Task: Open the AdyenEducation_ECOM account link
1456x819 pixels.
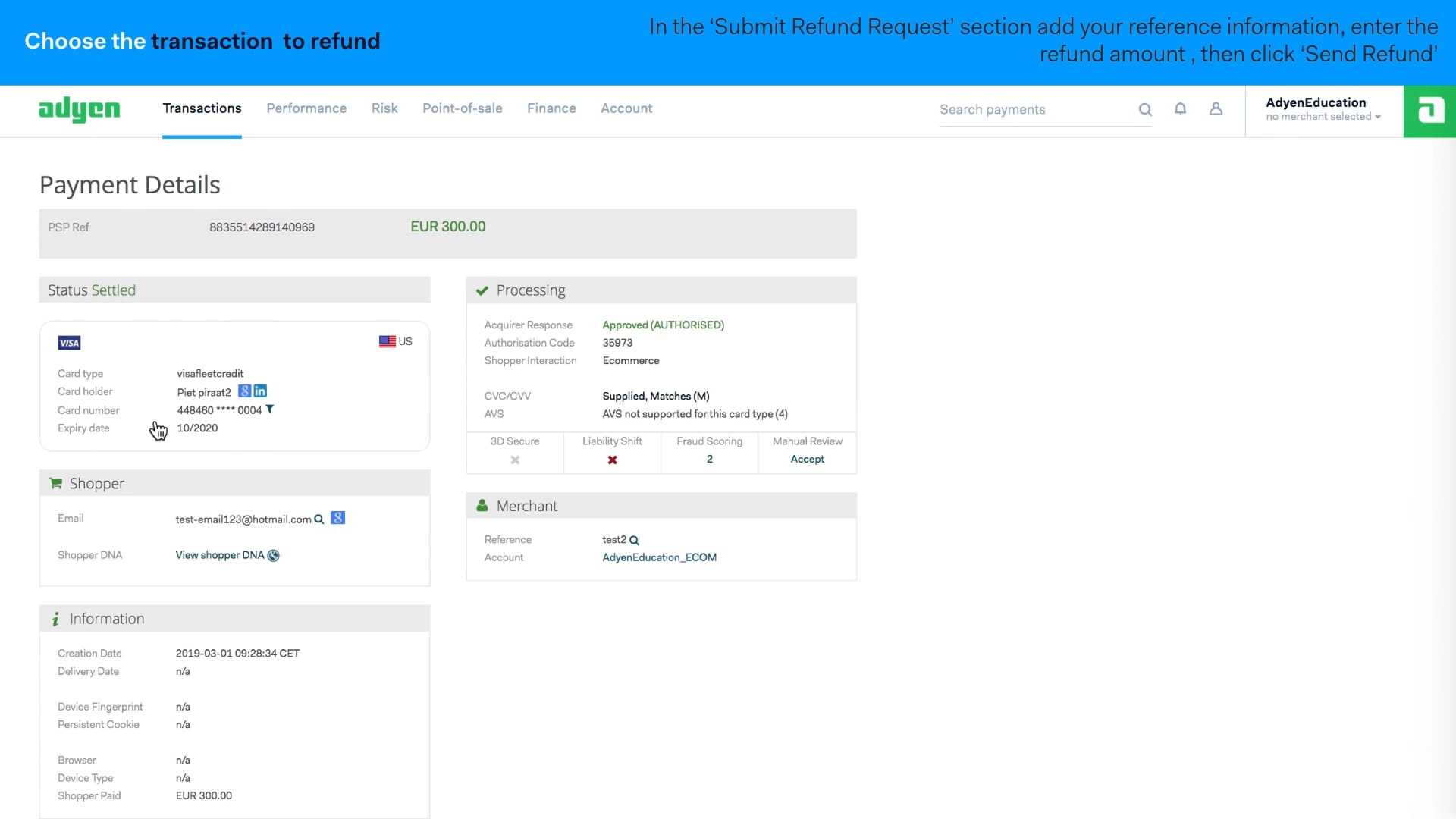Action: click(659, 557)
